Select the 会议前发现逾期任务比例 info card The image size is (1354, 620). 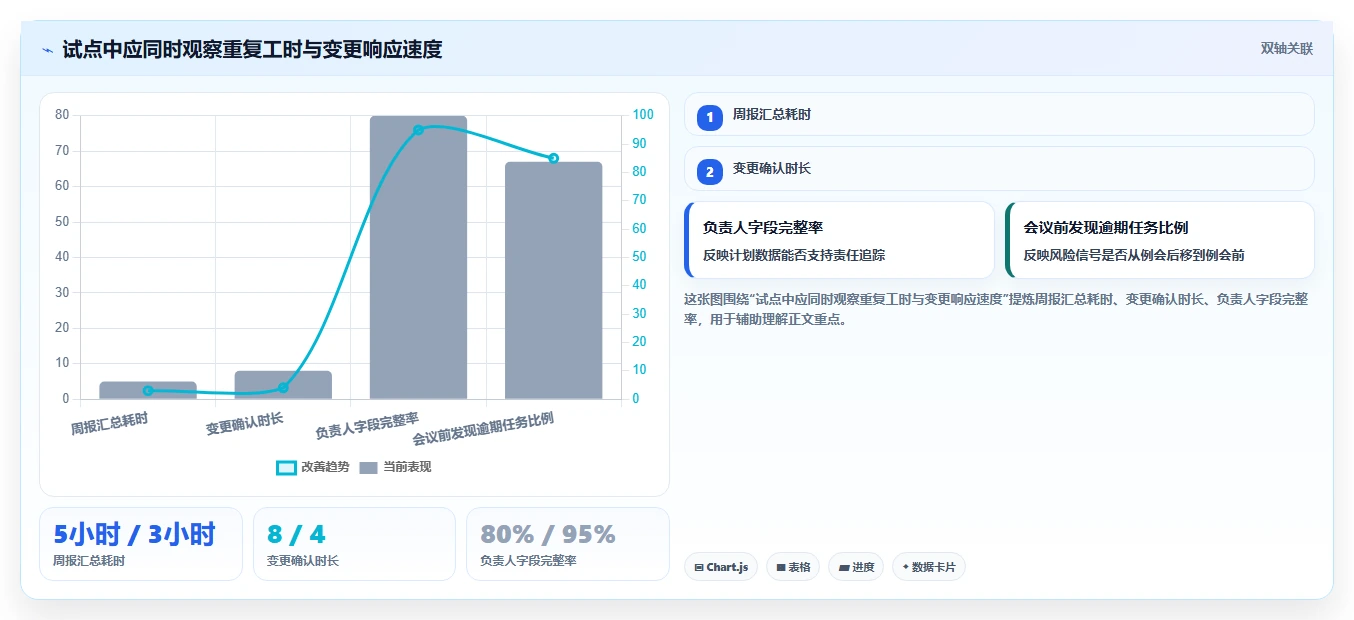pos(1160,240)
